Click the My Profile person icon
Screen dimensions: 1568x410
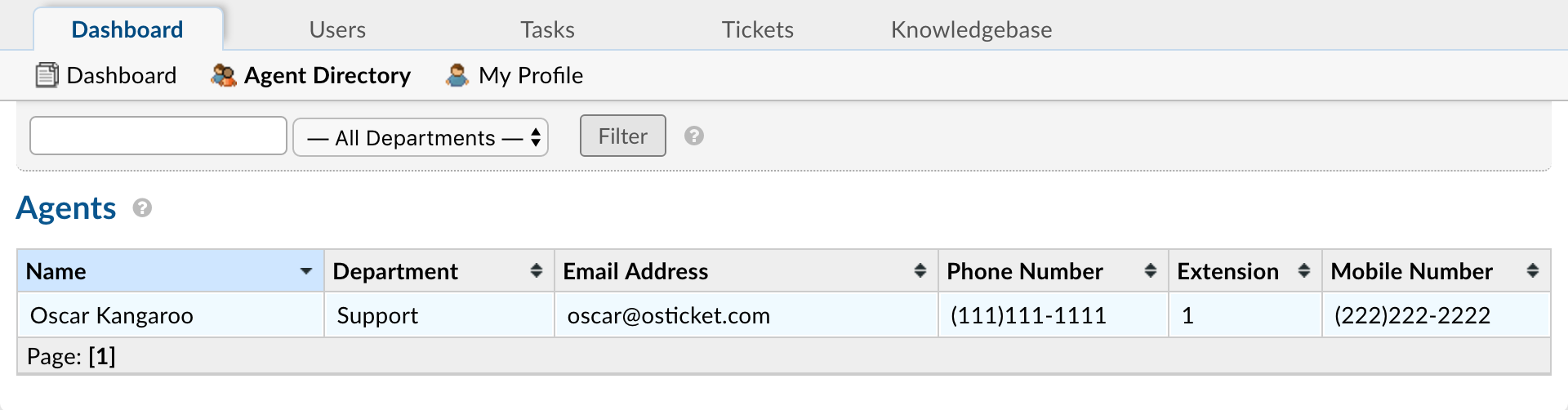point(457,75)
